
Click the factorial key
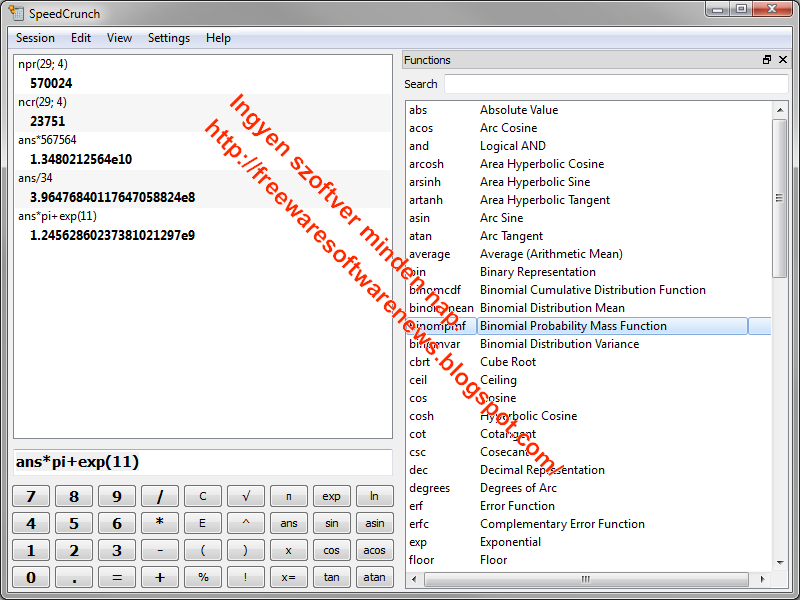(245, 577)
